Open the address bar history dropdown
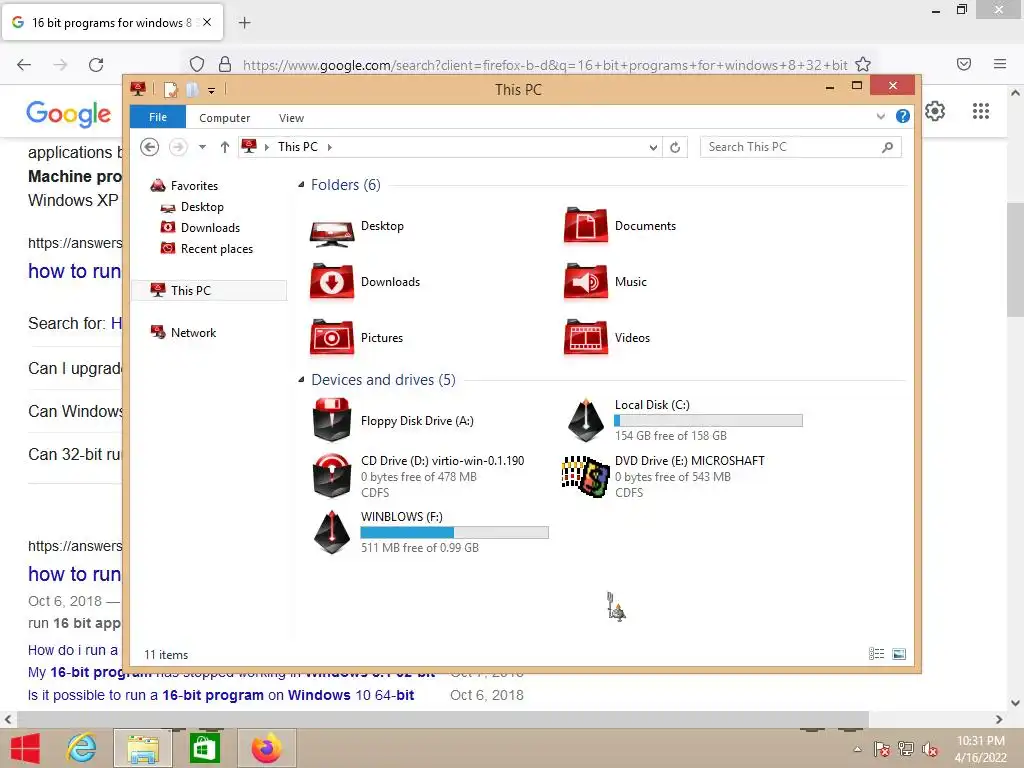The image size is (1024, 768). click(652, 148)
